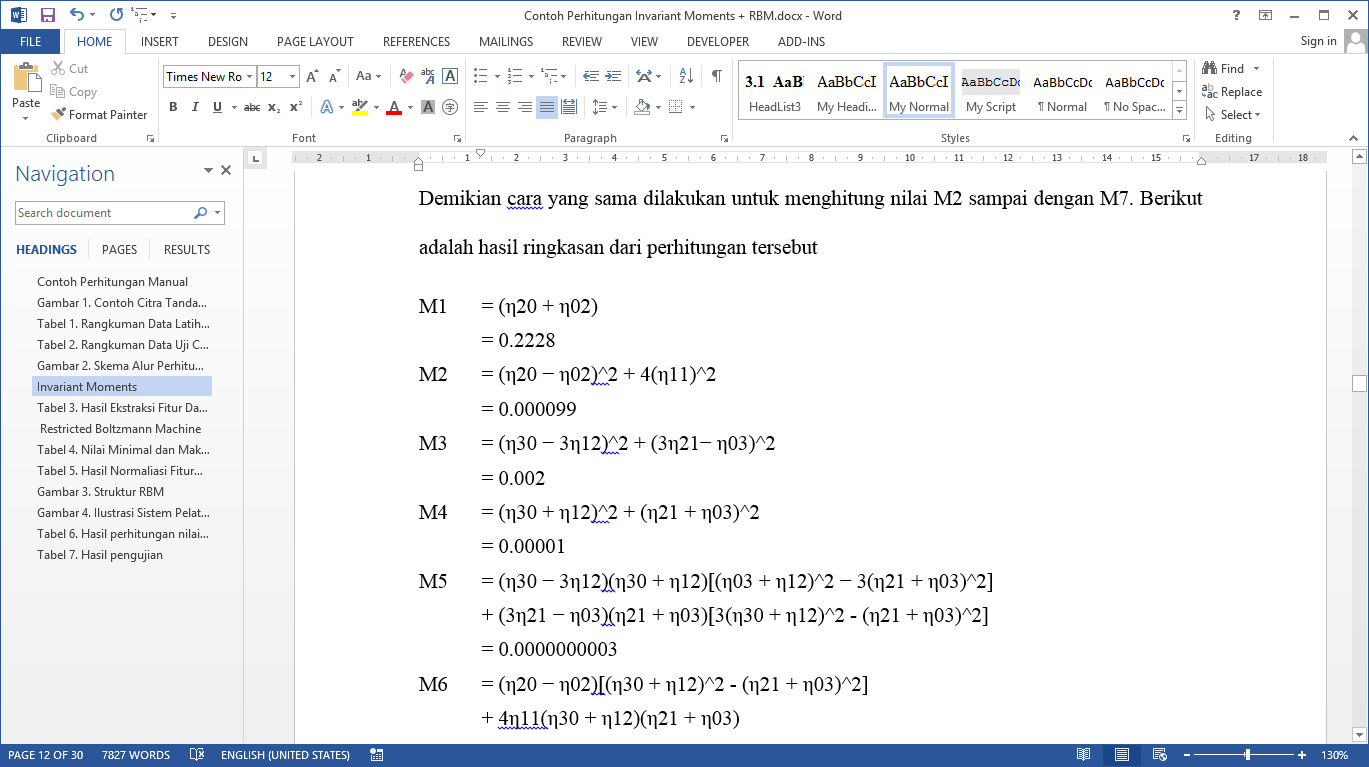This screenshot has width=1369, height=767.
Task: Click the Save icon in Quick Access Toolbar
Action: coord(47,15)
